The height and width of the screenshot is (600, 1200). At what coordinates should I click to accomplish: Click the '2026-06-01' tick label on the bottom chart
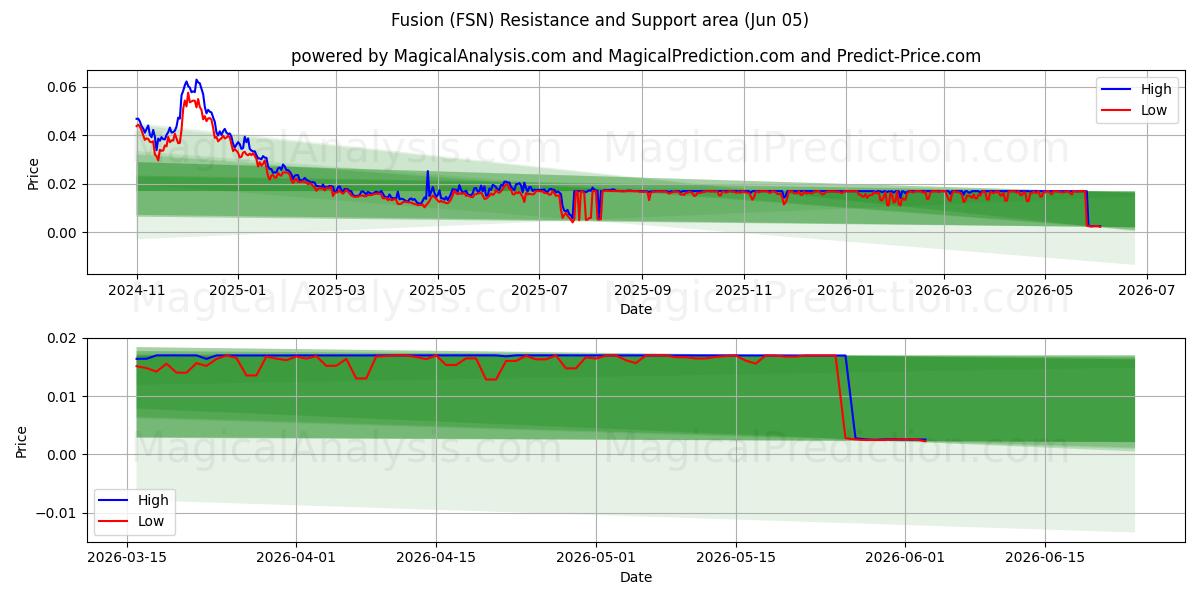[906, 557]
